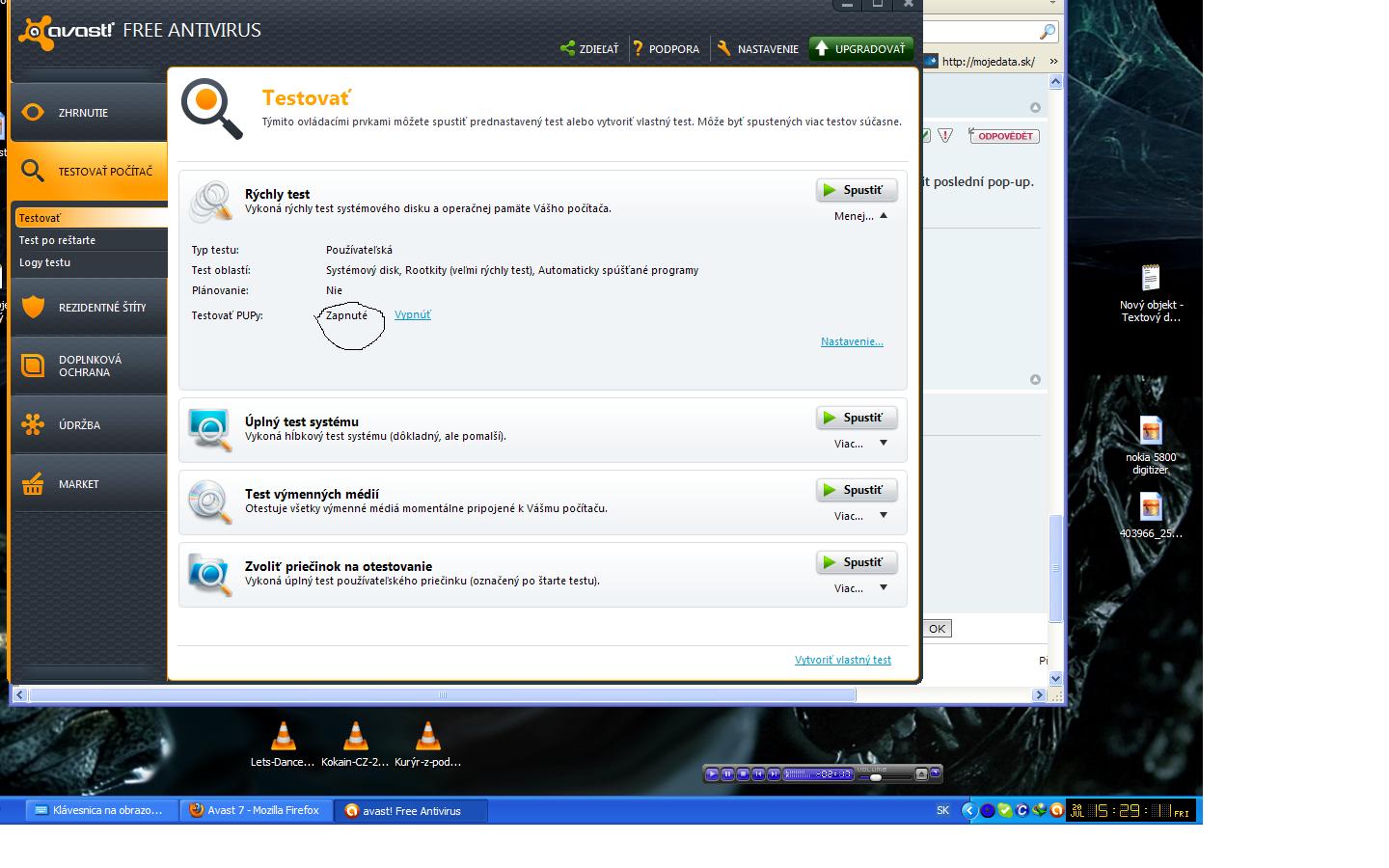Switch to the Logy testu sub-tab
Viewport: 1389px width, 868px height.
click(92, 262)
